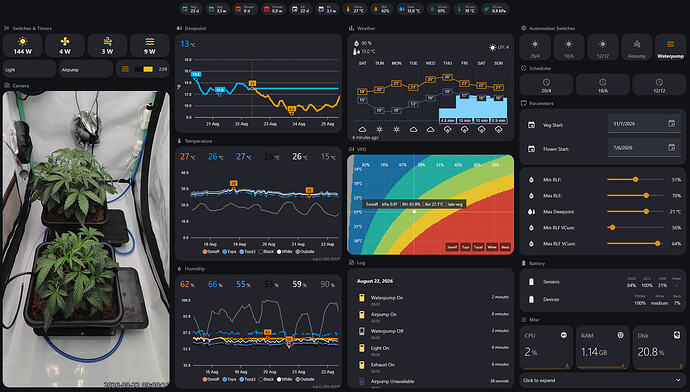Click the Devices battery icon

point(531,299)
